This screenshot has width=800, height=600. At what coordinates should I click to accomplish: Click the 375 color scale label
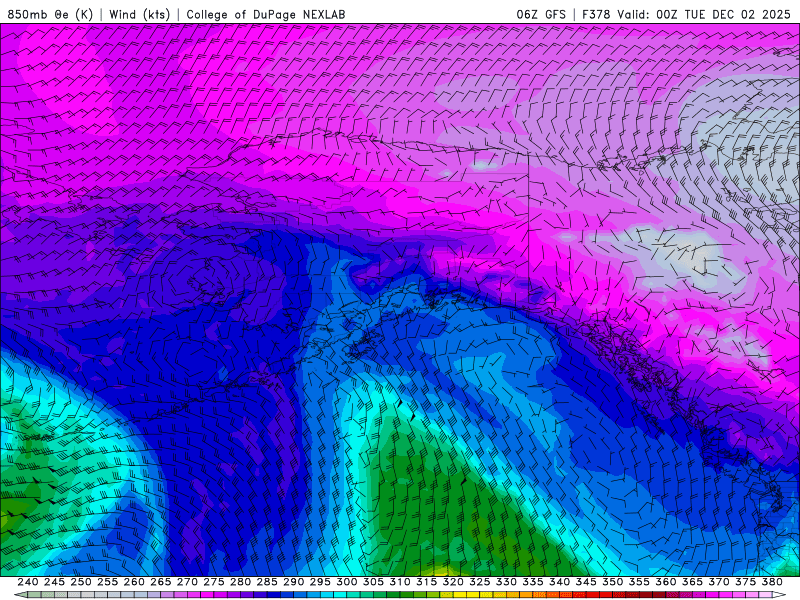[745, 582]
